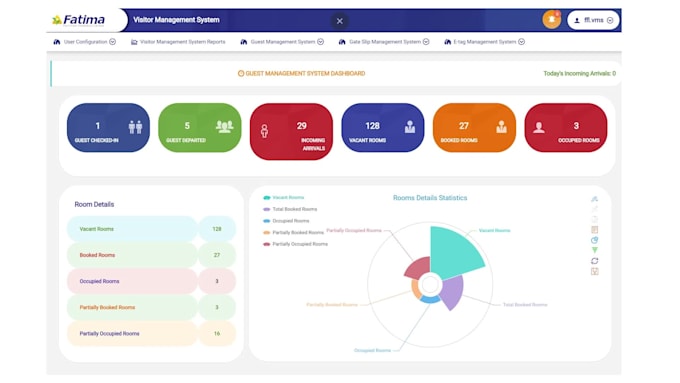Click the round X close icon in the header

point(340,21)
